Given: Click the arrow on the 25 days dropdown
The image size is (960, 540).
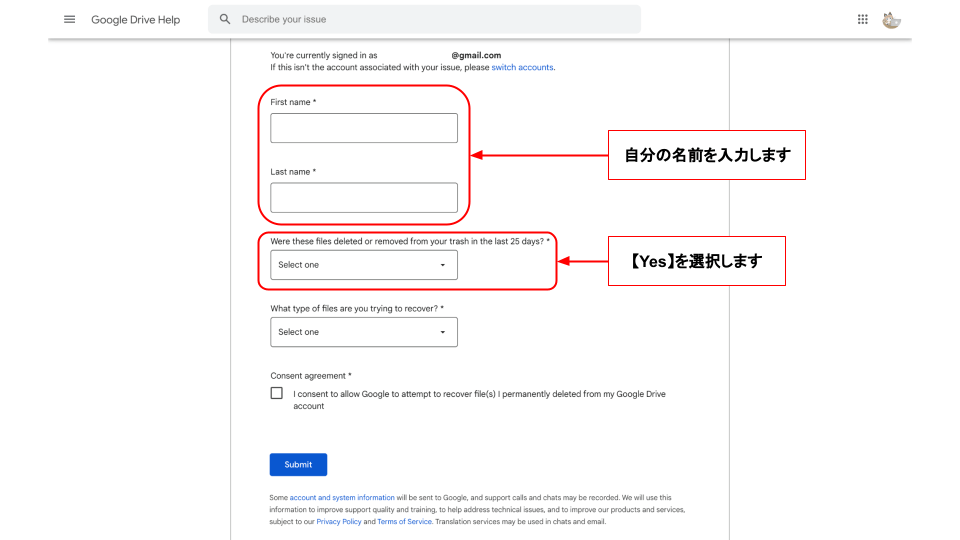Looking at the screenshot, I should point(443,265).
